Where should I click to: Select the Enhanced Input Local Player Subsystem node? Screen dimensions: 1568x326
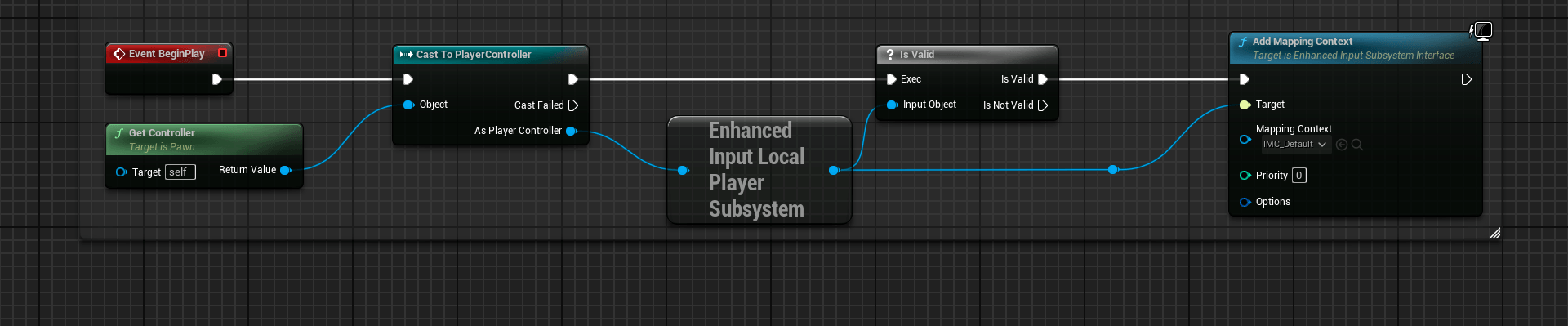759,170
